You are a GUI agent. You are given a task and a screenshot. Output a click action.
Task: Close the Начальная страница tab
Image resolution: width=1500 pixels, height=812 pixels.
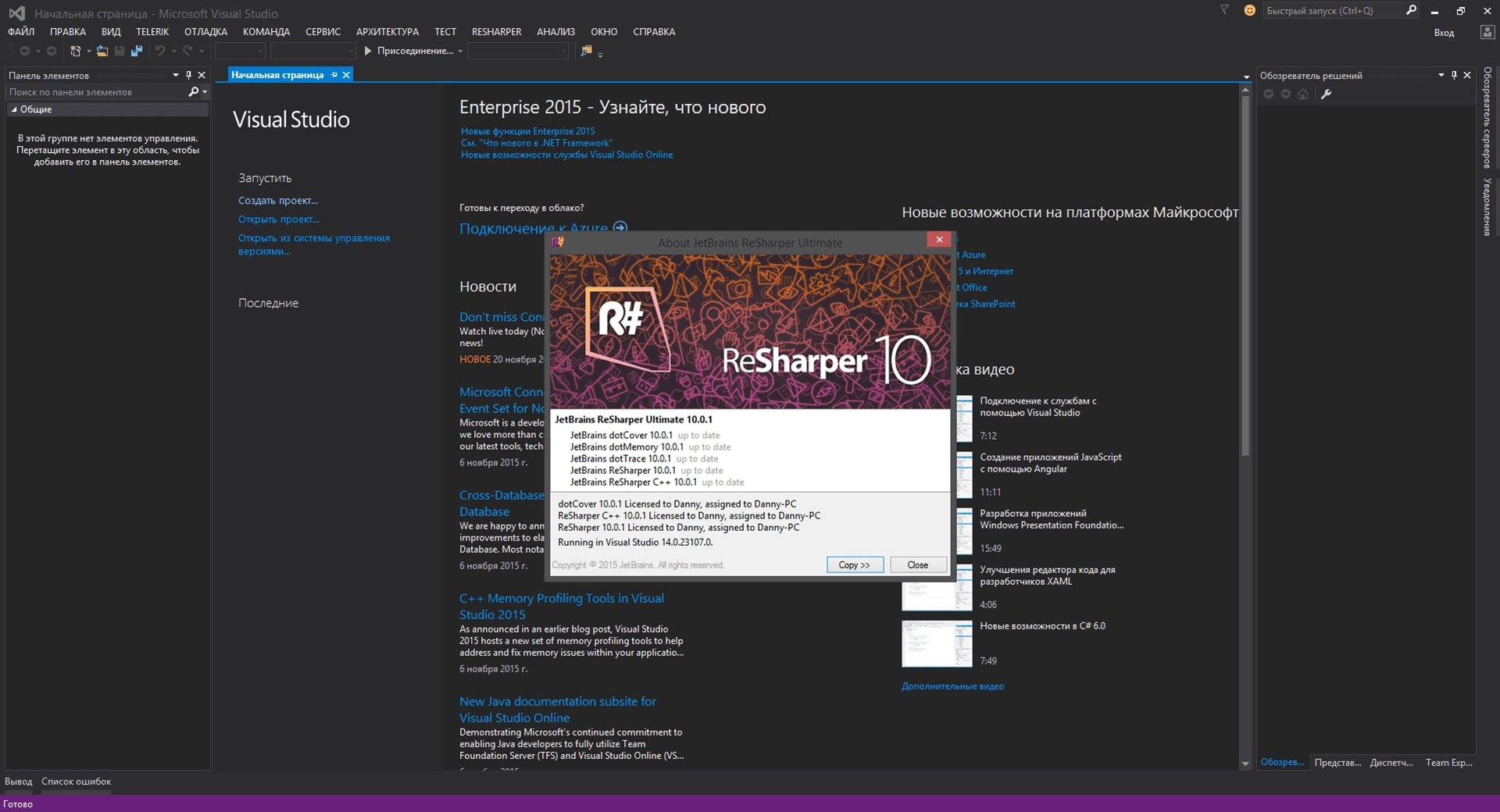(346, 75)
